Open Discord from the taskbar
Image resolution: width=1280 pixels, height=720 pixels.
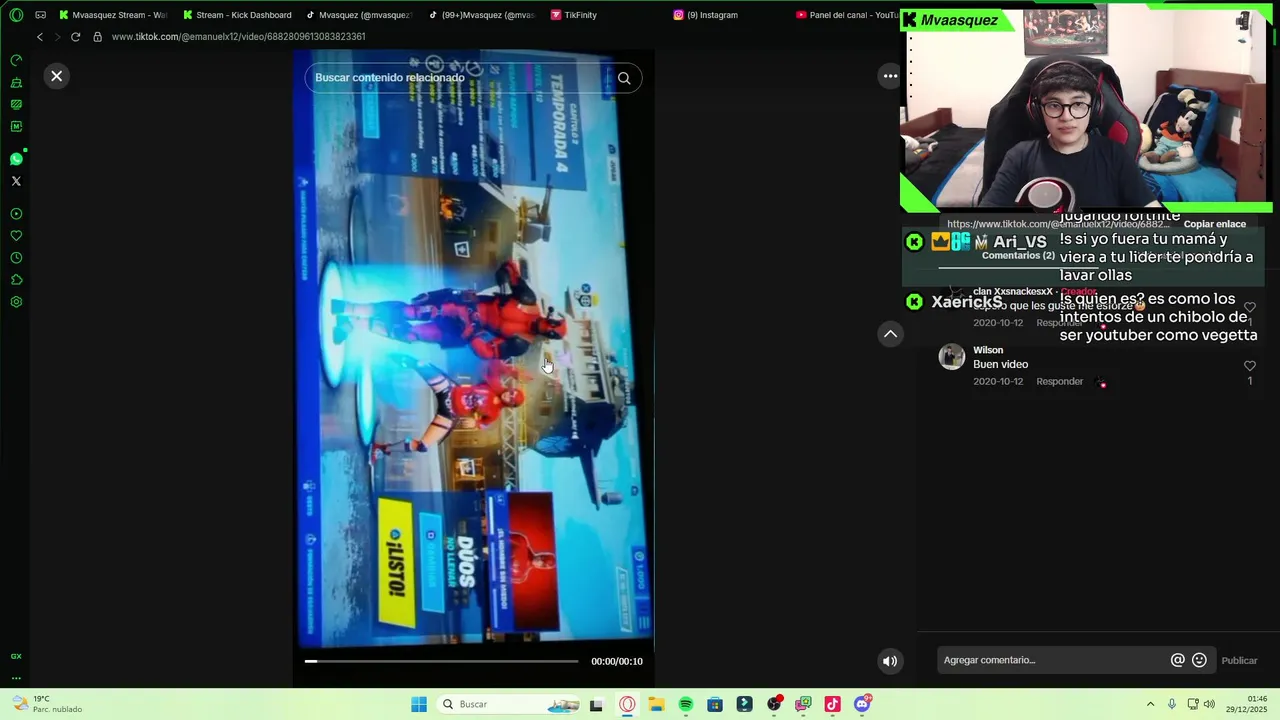[862, 704]
